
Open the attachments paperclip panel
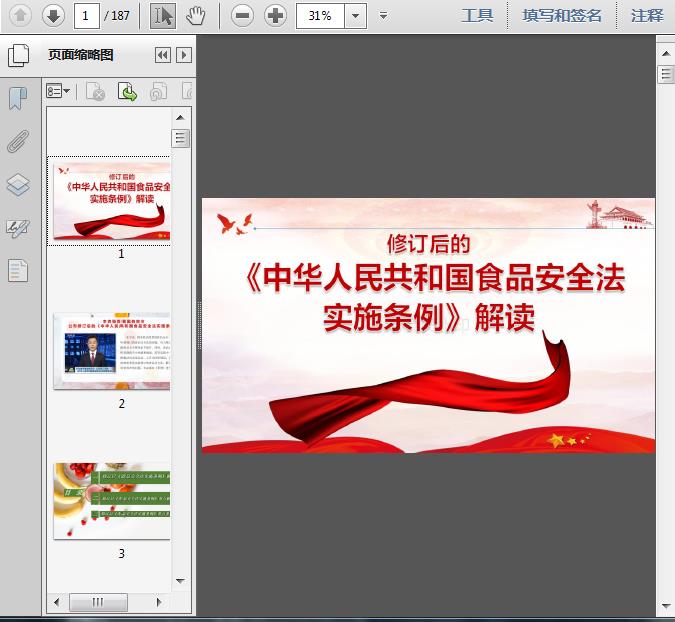coord(18,141)
